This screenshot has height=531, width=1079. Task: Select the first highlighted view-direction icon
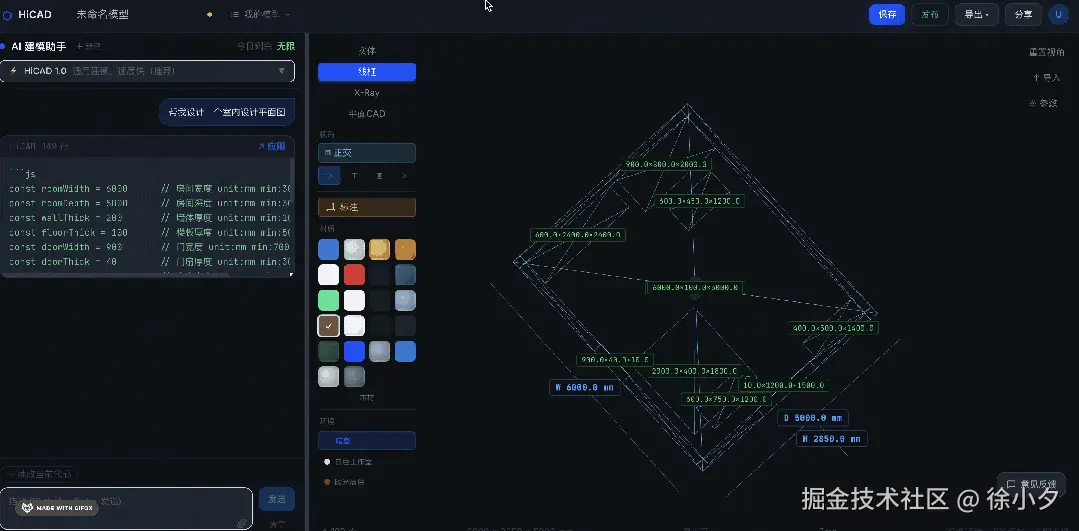pos(329,175)
